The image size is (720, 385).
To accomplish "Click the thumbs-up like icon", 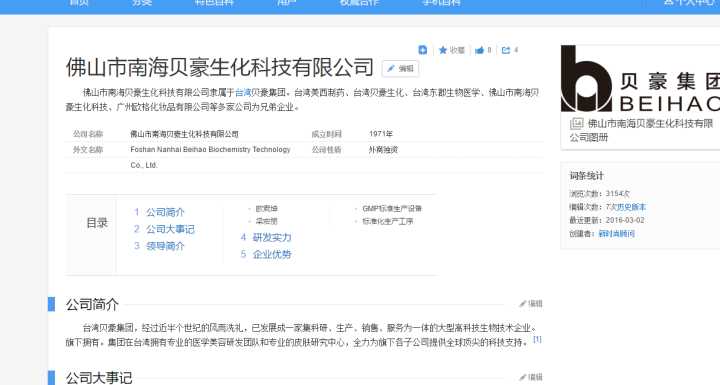I will click(x=479, y=50).
